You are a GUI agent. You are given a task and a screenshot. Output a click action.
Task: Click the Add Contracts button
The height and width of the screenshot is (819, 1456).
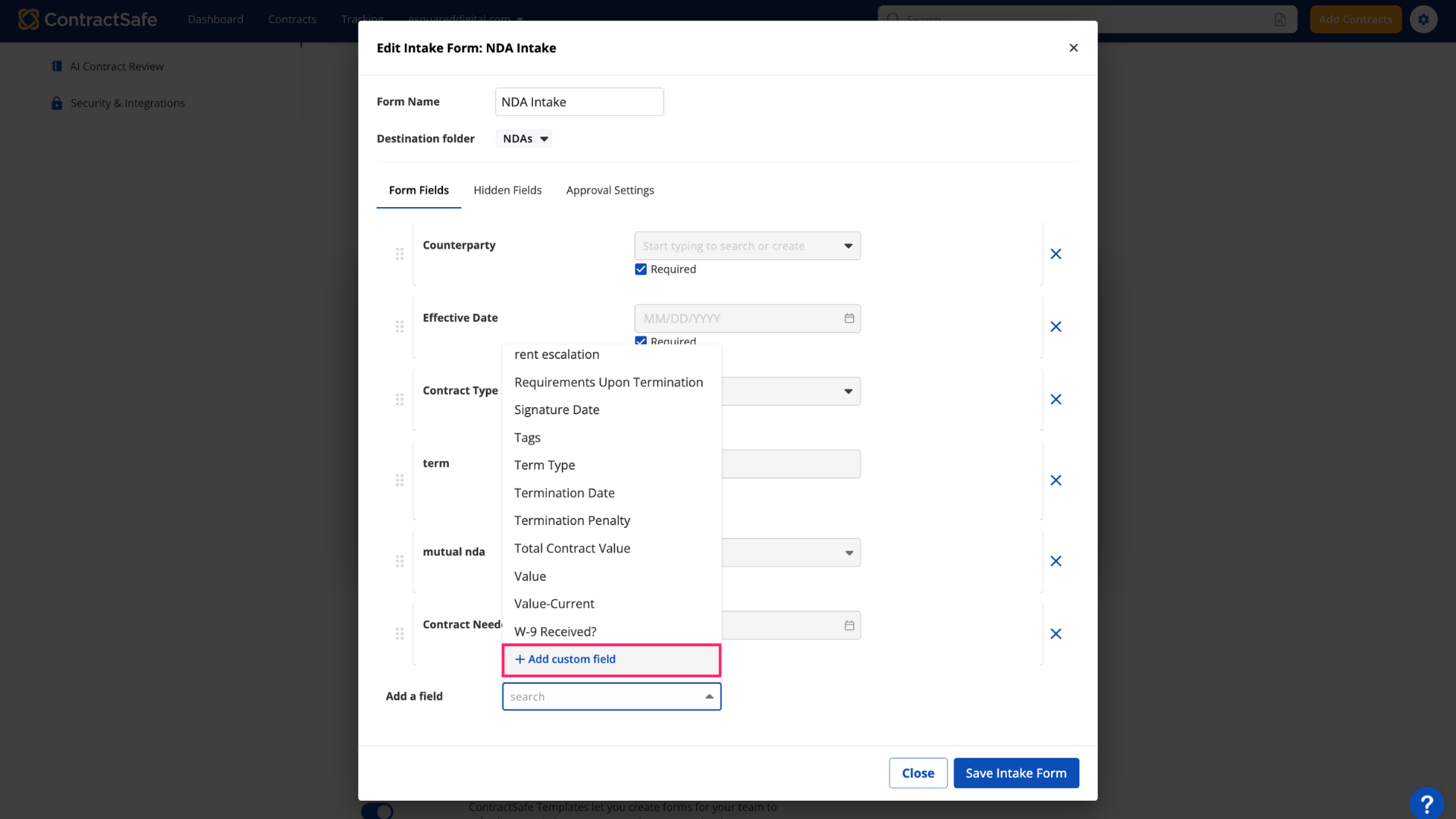1355,19
